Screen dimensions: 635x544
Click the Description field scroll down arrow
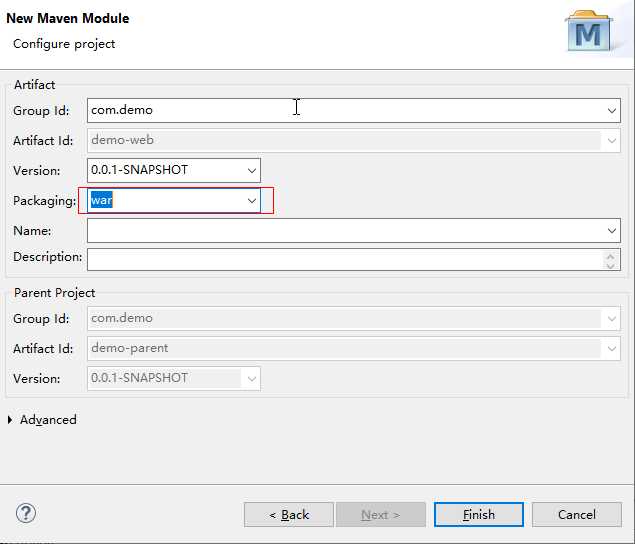point(612,265)
